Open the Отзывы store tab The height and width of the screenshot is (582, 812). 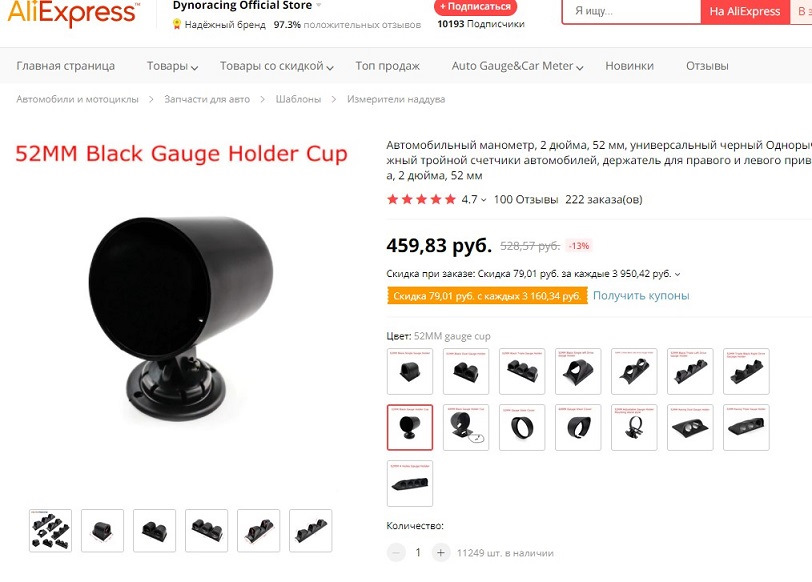click(x=707, y=66)
